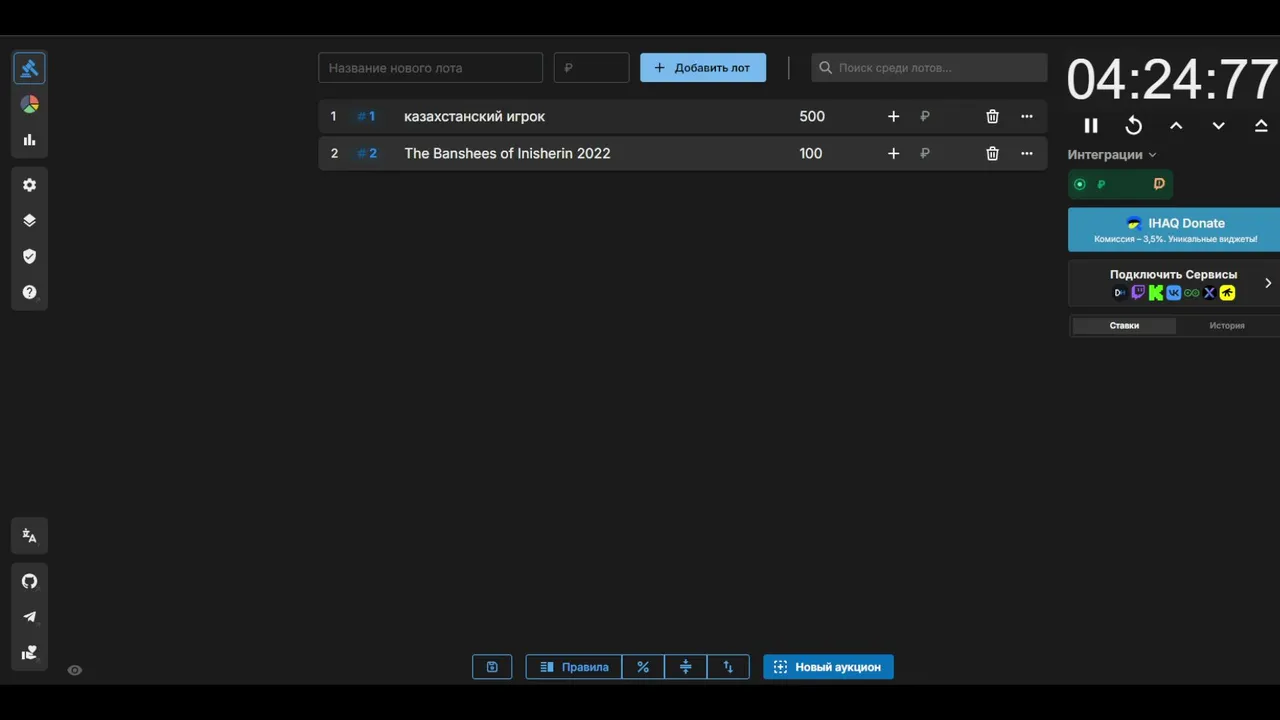Toggle the eye visibility icon at bottom left
1280x720 pixels.
click(74, 670)
